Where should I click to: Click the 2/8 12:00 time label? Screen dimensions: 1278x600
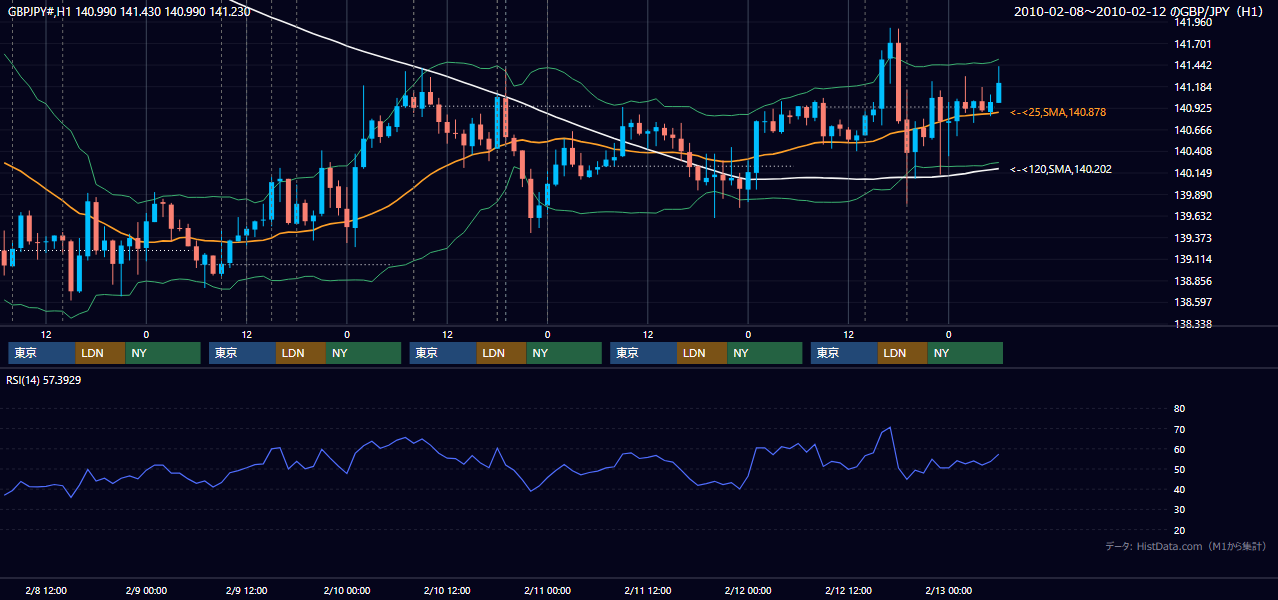[x=46, y=590]
